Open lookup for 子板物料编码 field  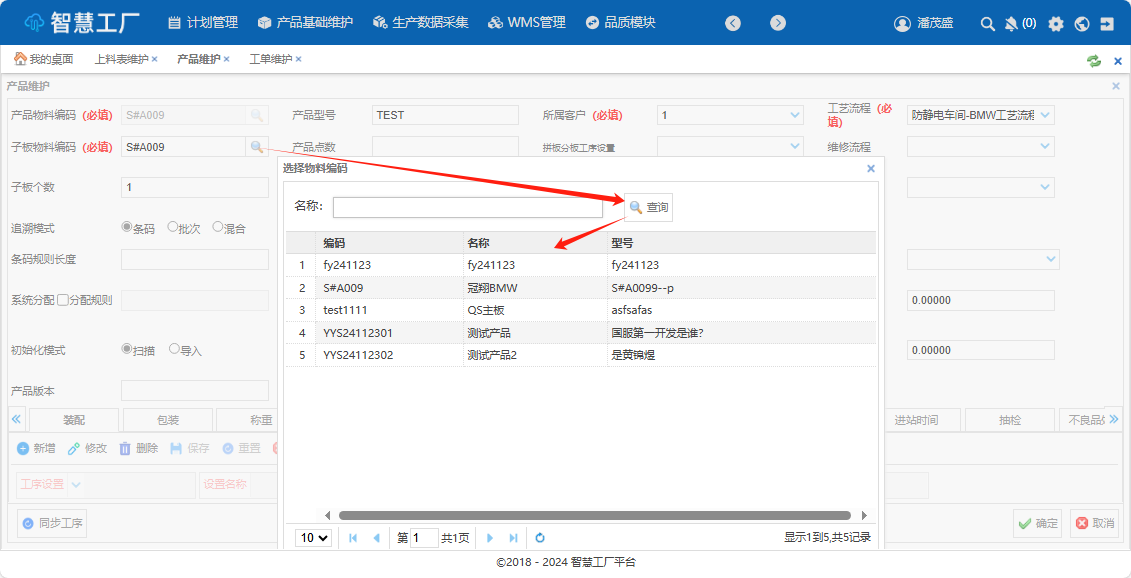[257, 147]
